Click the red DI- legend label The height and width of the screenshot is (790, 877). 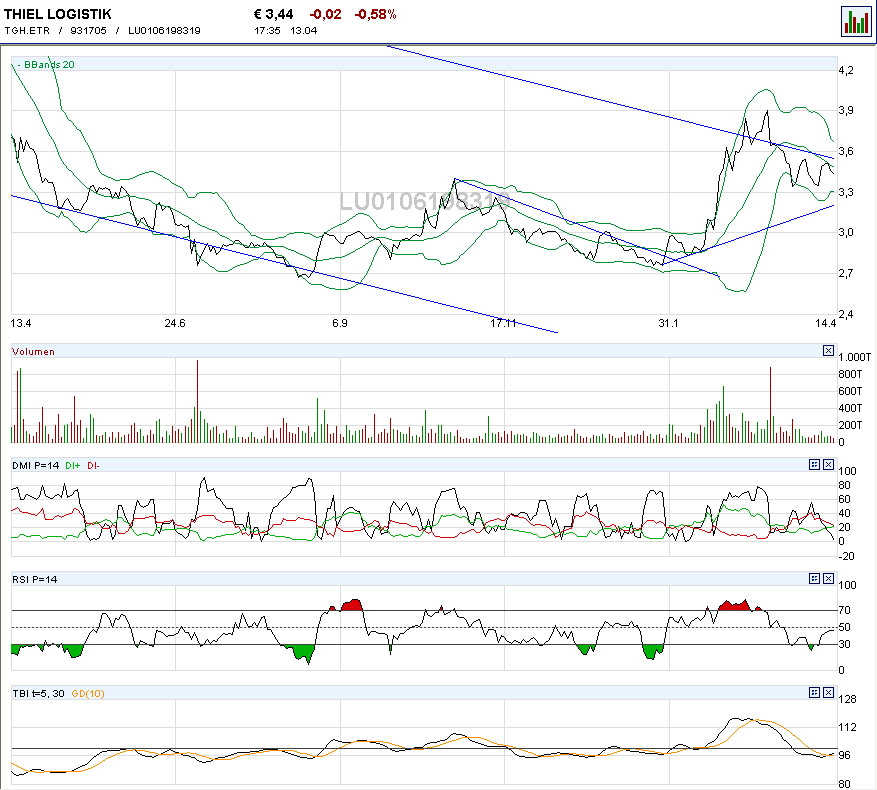(93, 465)
